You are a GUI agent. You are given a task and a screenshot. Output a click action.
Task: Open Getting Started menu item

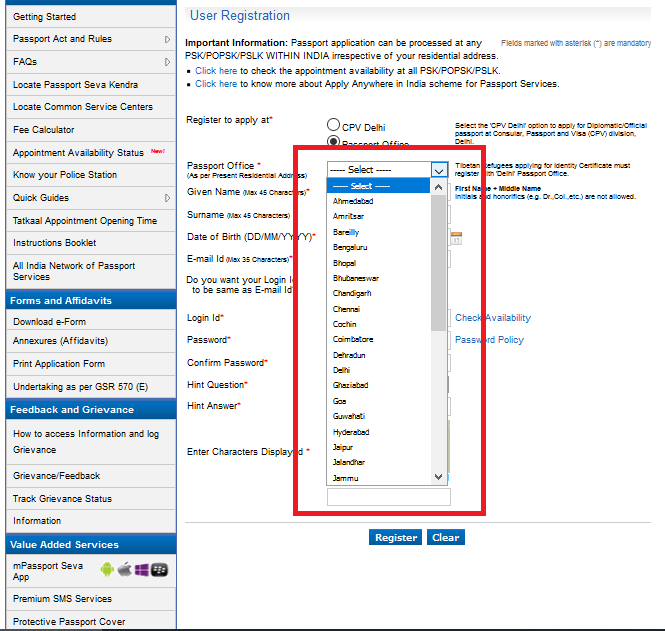tap(91, 17)
